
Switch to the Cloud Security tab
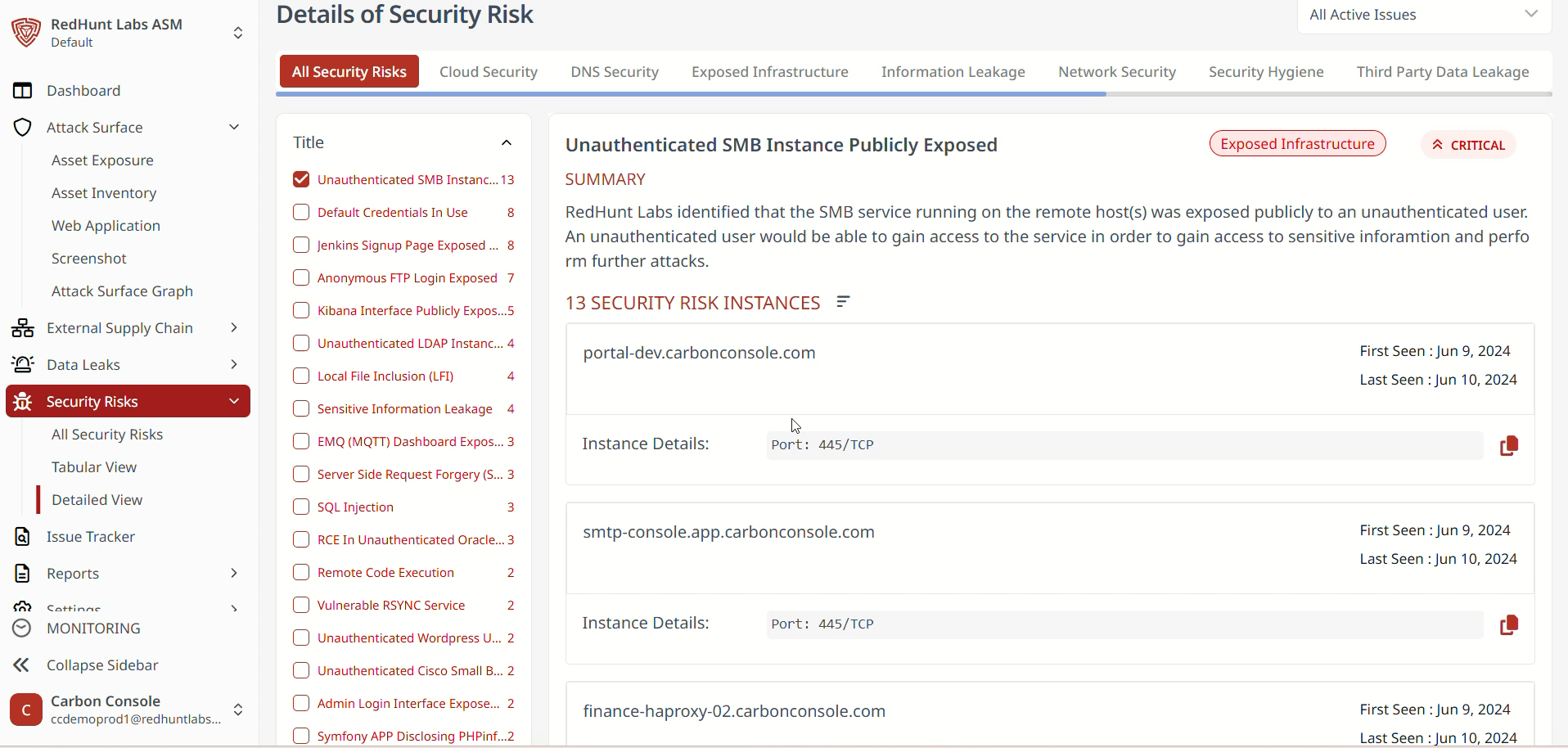tap(489, 72)
